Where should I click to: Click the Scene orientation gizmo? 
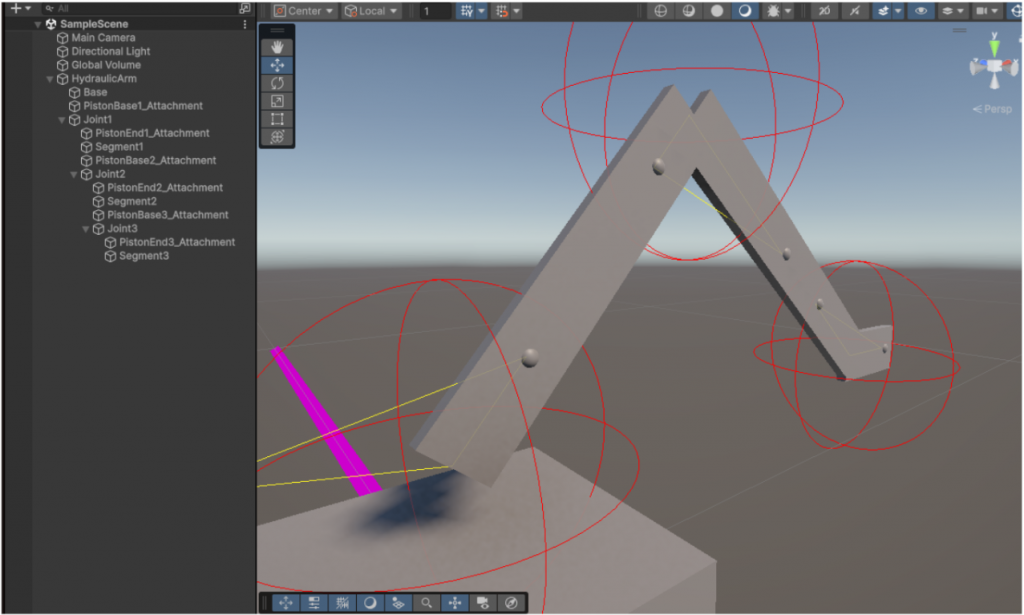coord(994,68)
